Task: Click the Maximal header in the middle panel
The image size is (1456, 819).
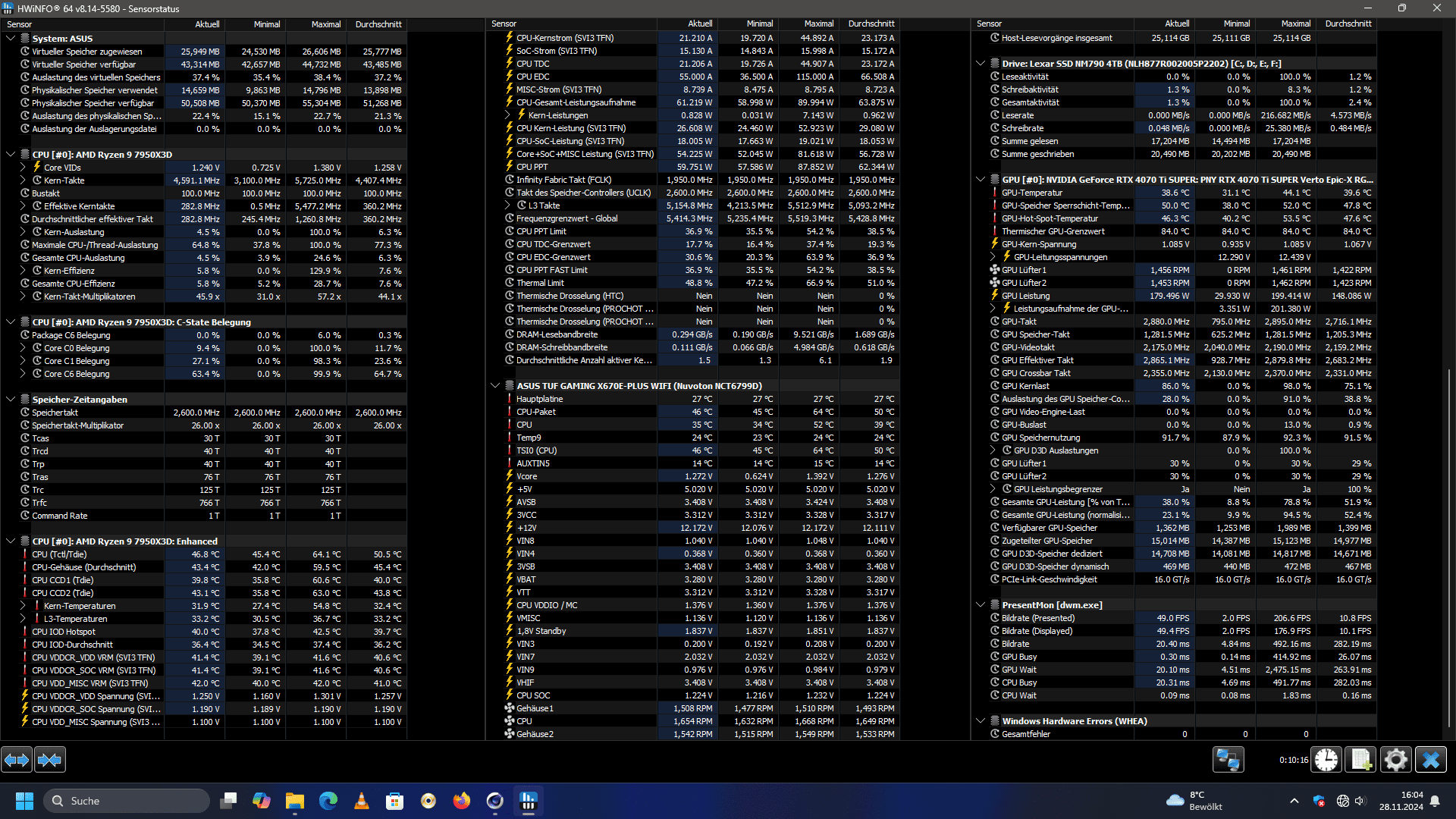Action: tap(818, 24)
